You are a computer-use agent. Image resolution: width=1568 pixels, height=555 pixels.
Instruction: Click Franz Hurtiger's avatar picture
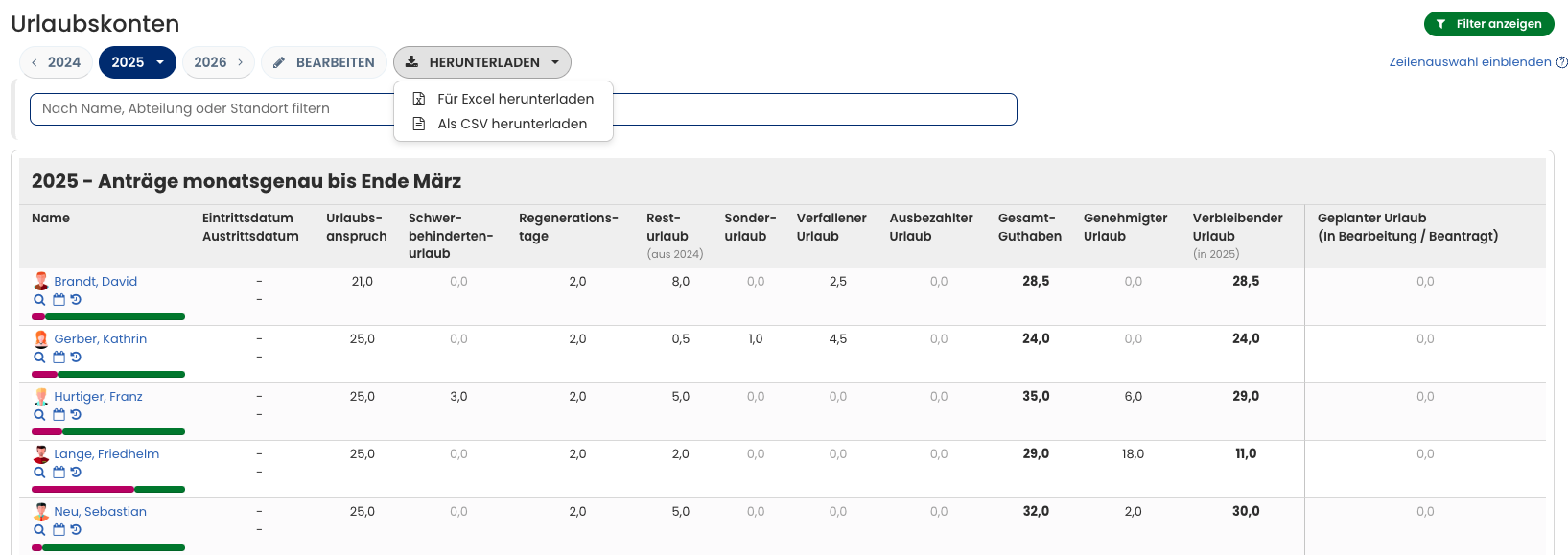(41, 396)
